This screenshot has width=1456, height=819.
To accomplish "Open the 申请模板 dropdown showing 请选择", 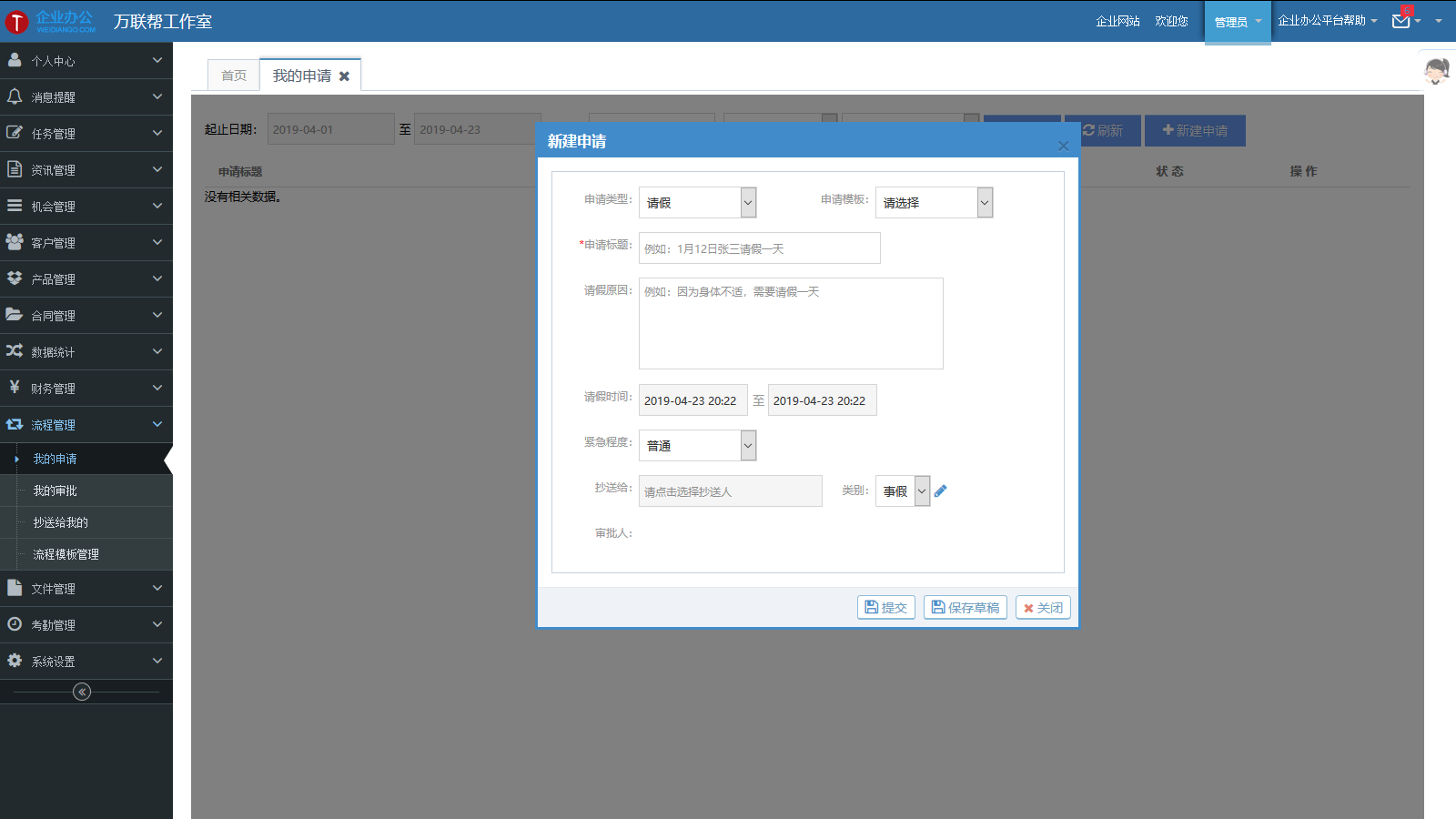I will coord(934,202).
